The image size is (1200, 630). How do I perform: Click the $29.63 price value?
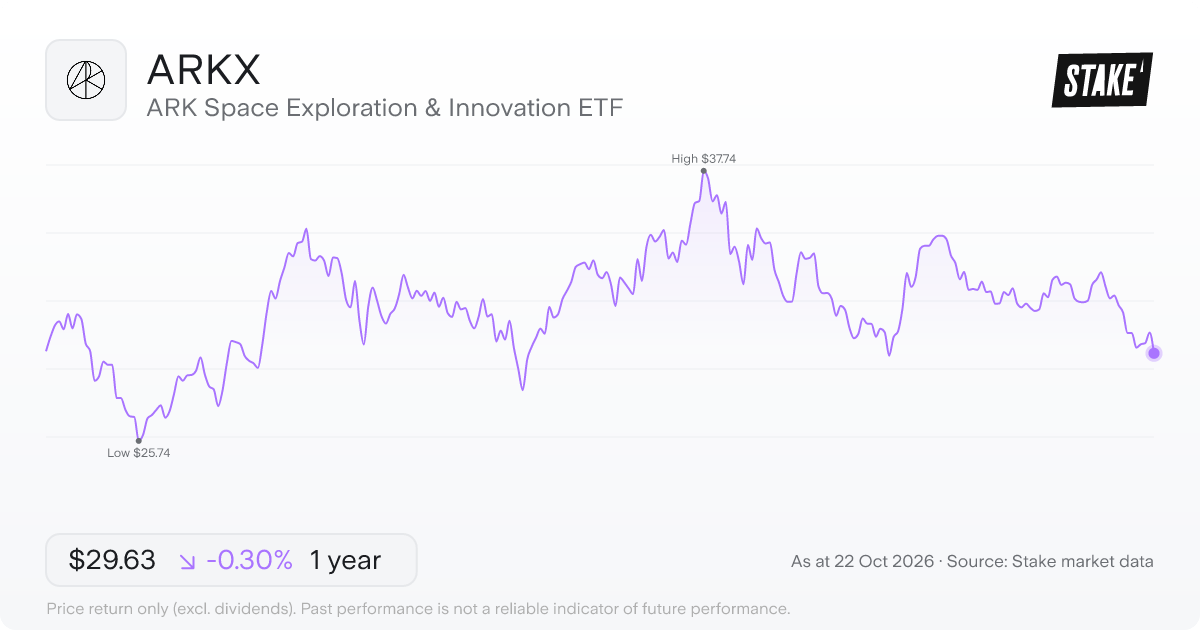pos(112,560)
